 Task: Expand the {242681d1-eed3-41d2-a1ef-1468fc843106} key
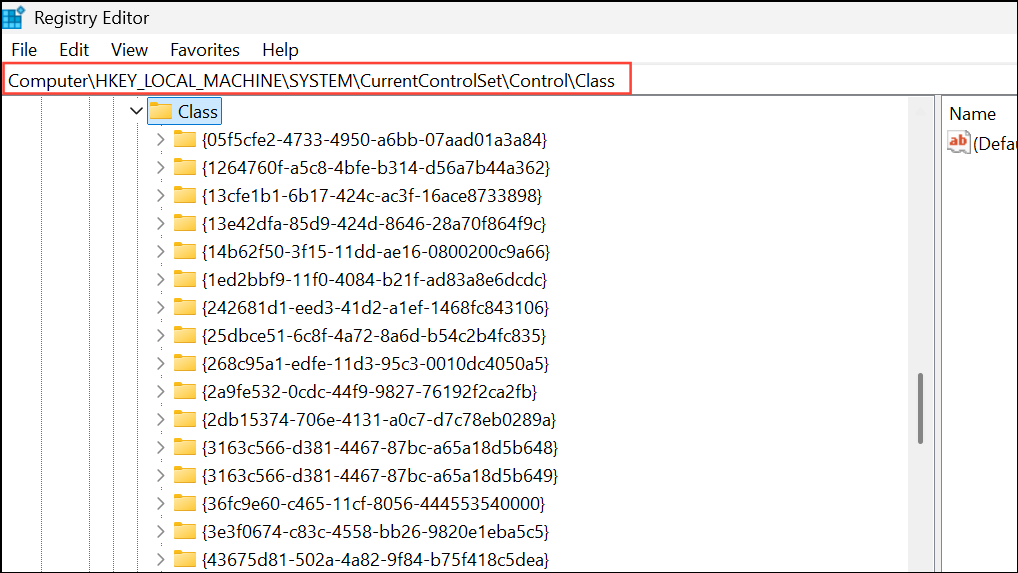160,308
